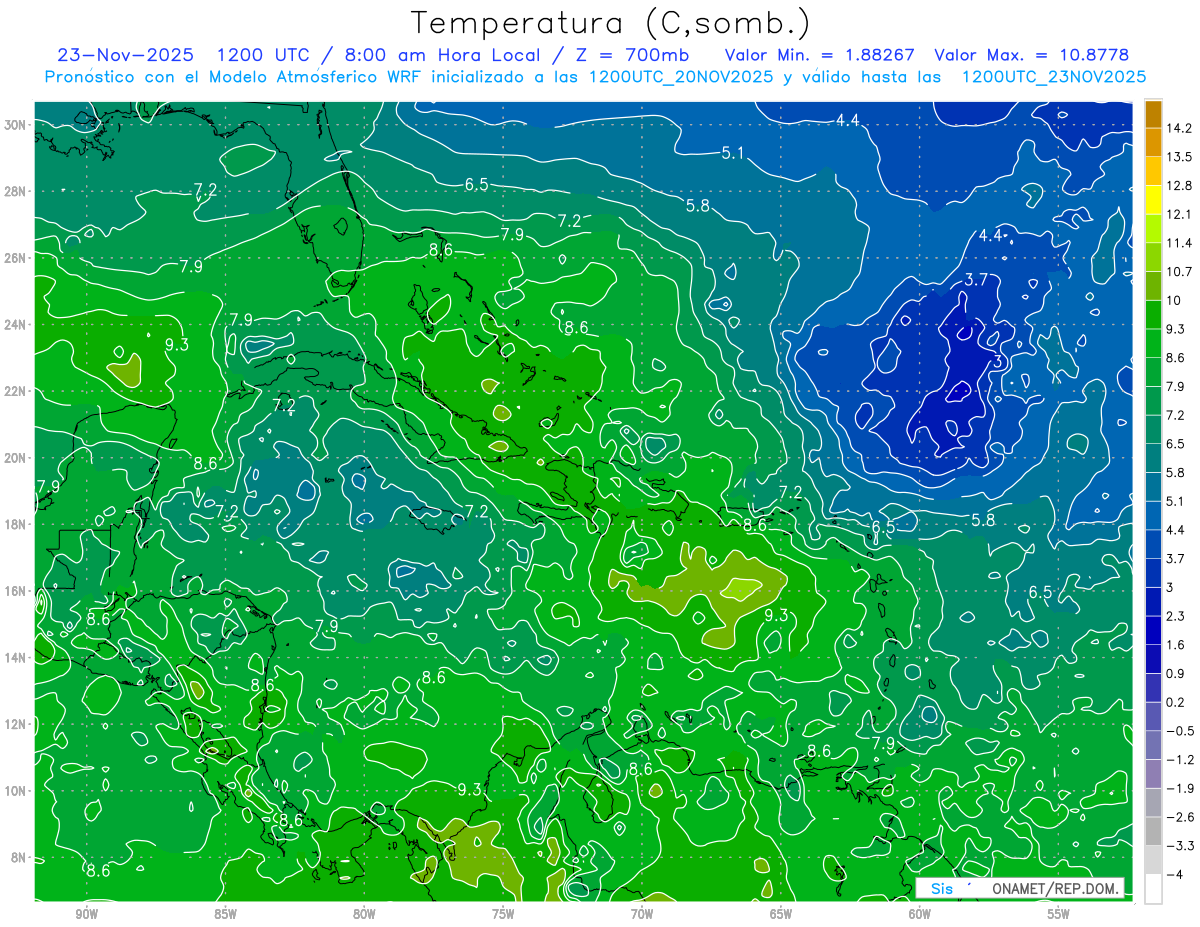
Task: Click the 0.9 label in the color legend
Action: pyautogui.click(x=1175, y=672)
